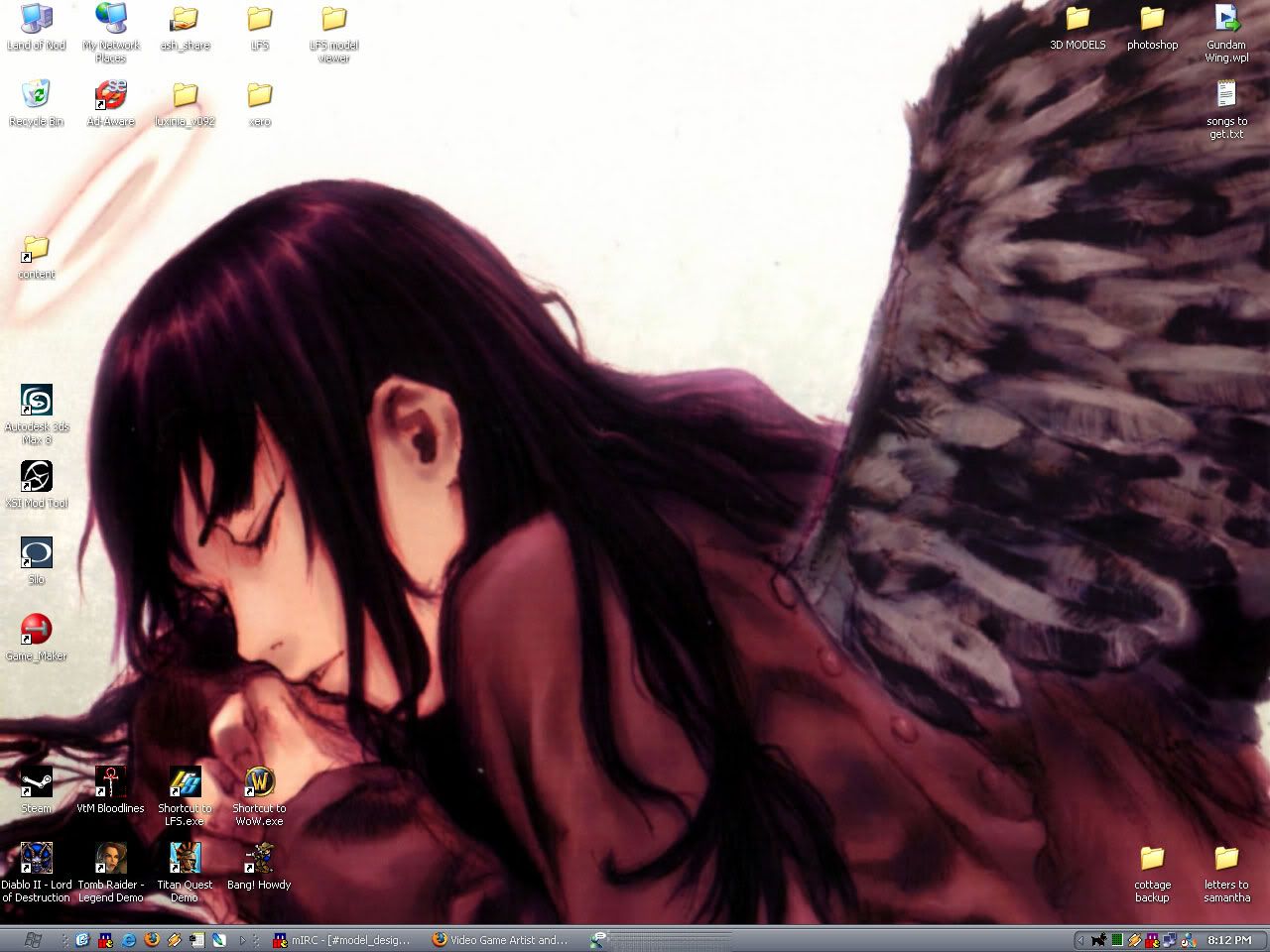Launch the XSI Mod Tool shortcut
Image resolution: width=1270 pixels, height=952 pixels.
coord(37,485)
